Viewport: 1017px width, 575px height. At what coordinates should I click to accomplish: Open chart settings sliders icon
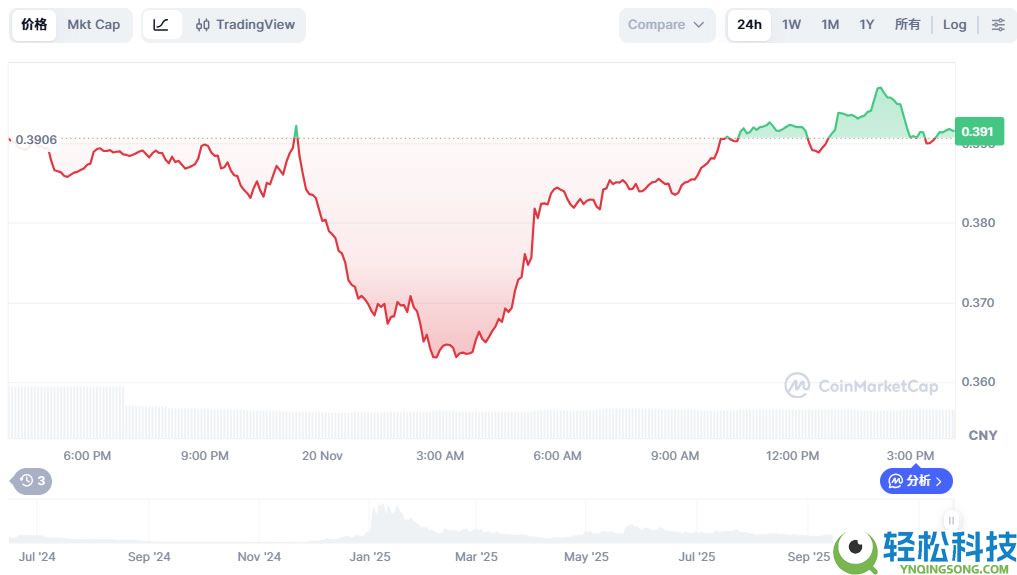[998, 25]
